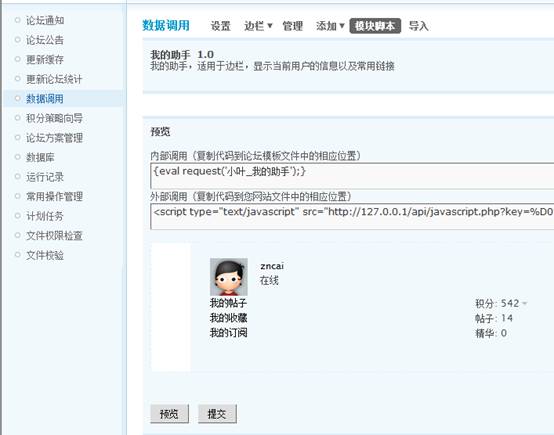This screenshot has width=554, height=435.
Task: Click the znCai user avatar image
Action: pyautogui.click(x=229, y=277)
